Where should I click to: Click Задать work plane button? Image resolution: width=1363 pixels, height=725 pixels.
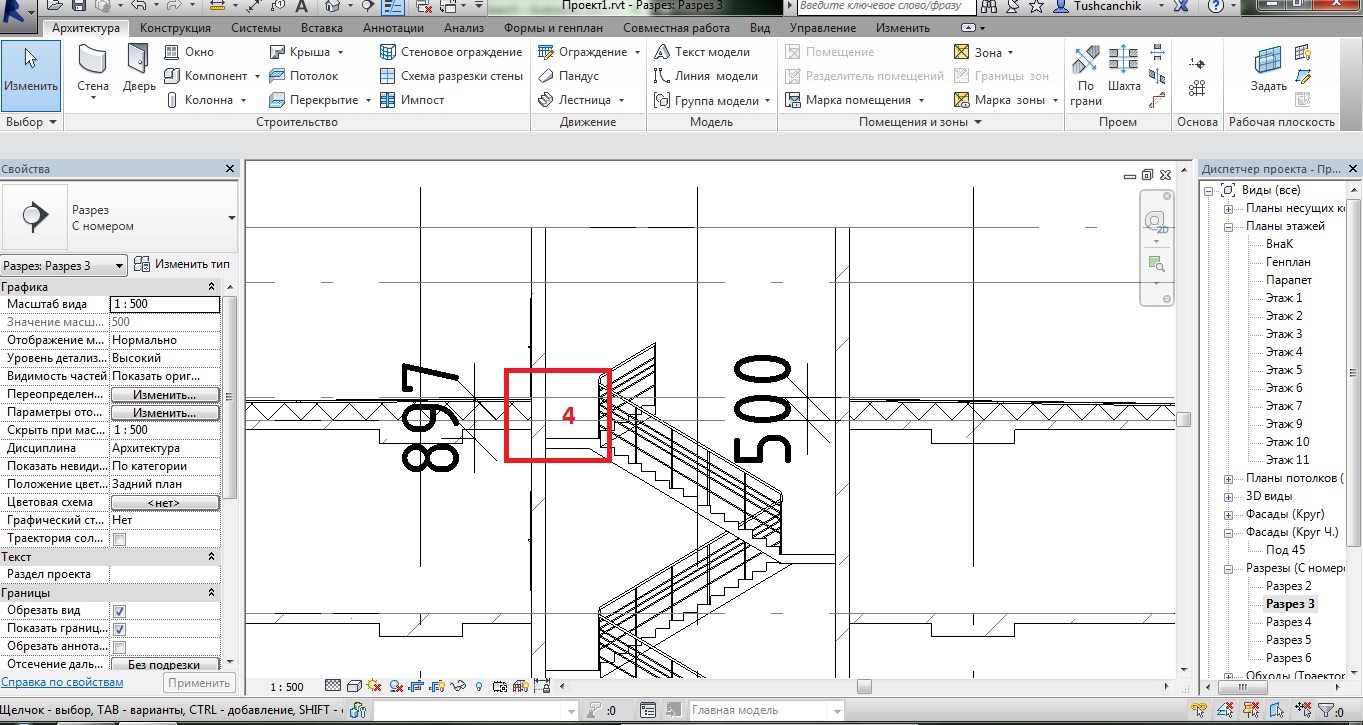(1268, 70)
